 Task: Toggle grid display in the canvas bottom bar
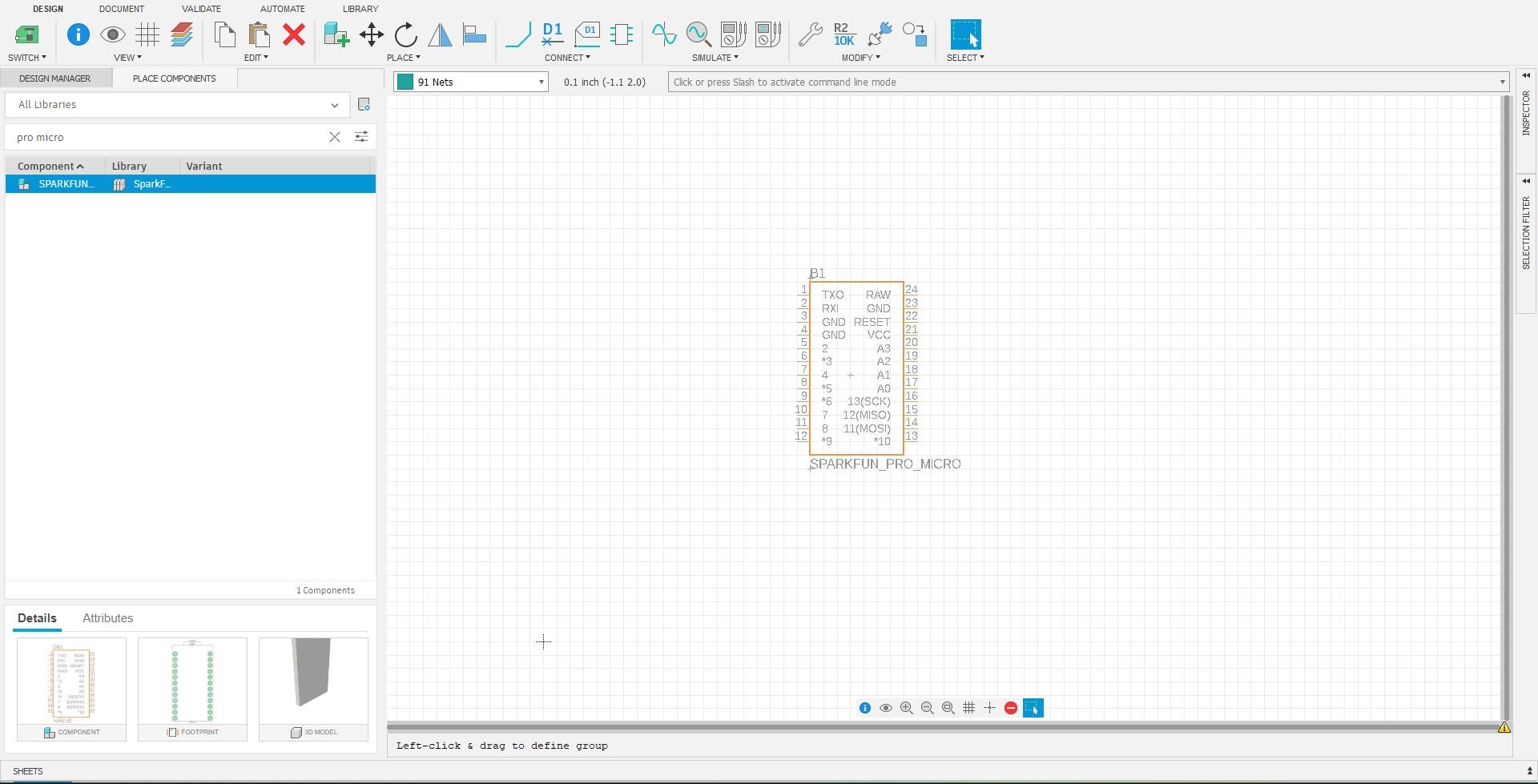(x=968, y=708)
